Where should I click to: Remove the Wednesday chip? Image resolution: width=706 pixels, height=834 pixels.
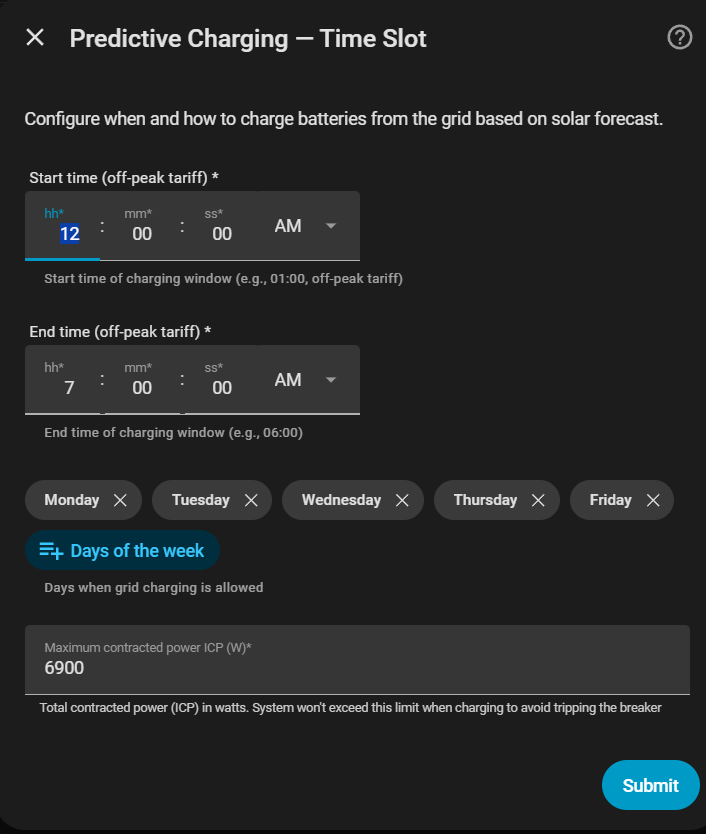(402, 500)
